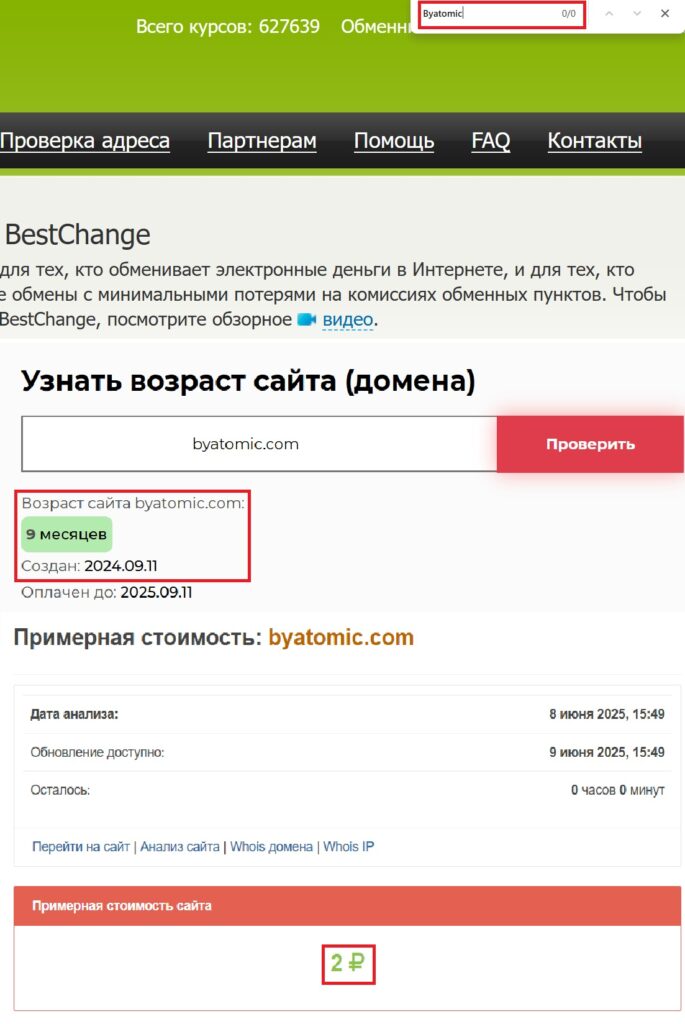Click the domain input field with byatomic.com

click(259, 444)
